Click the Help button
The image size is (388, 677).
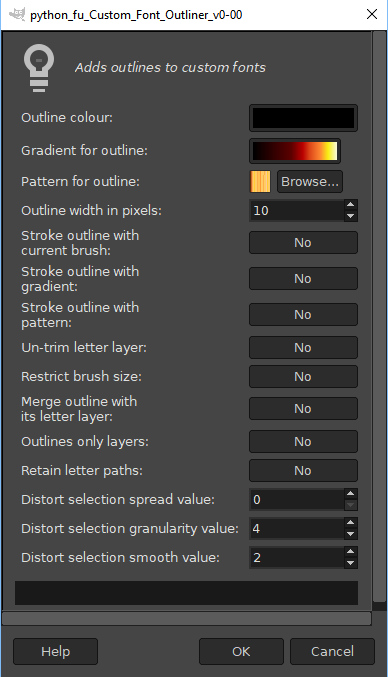pyautogui.click(x=55, y=652)
